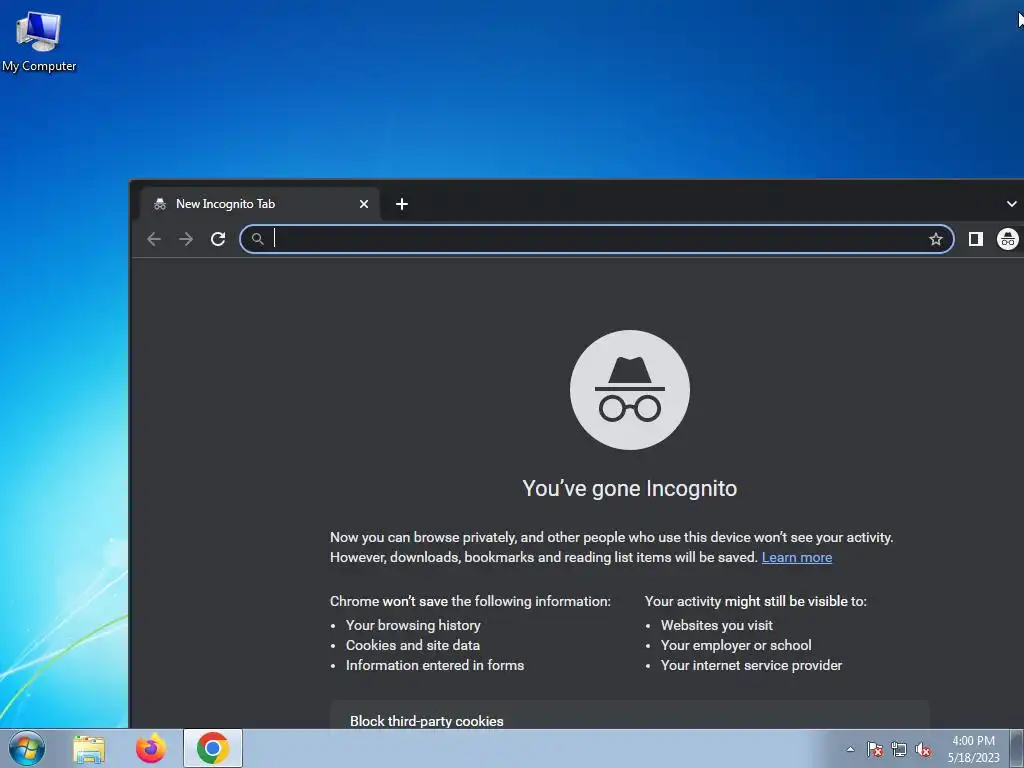The image size is (1024, 768).
Task: Expand the tab search chevron
Action: (1012, 204)
